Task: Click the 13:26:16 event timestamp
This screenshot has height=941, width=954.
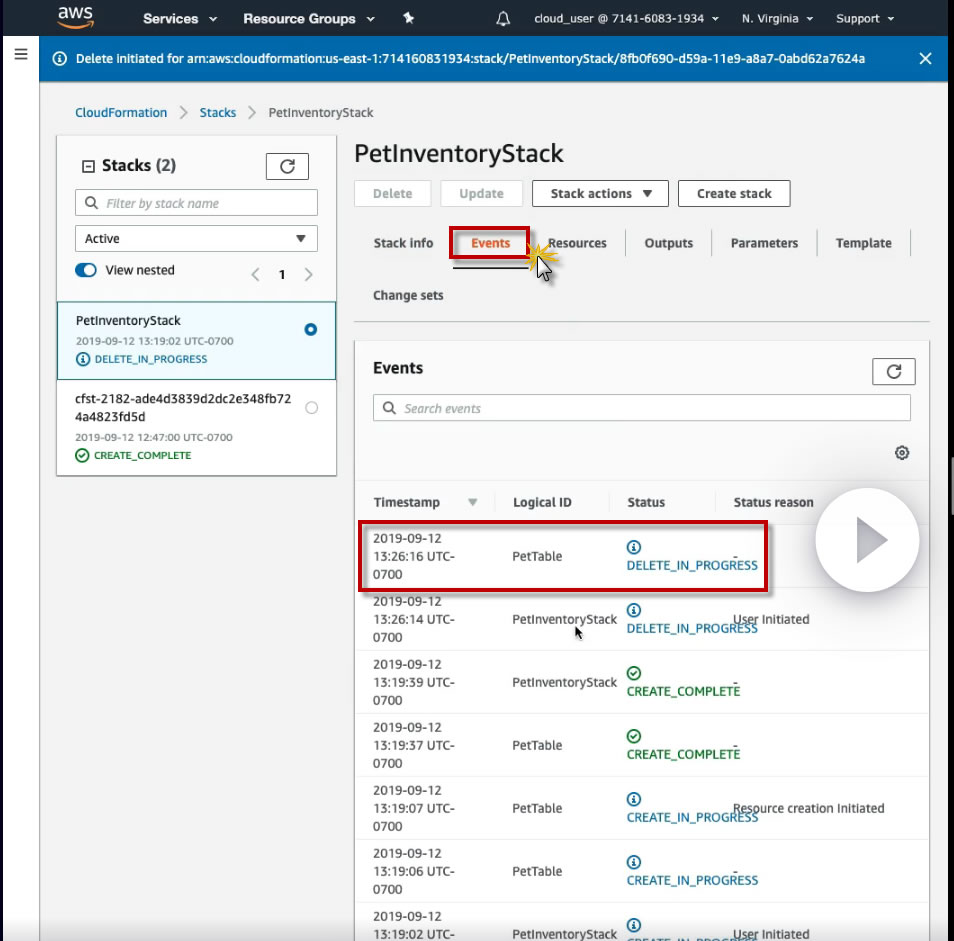Action: tap(414, 556)
